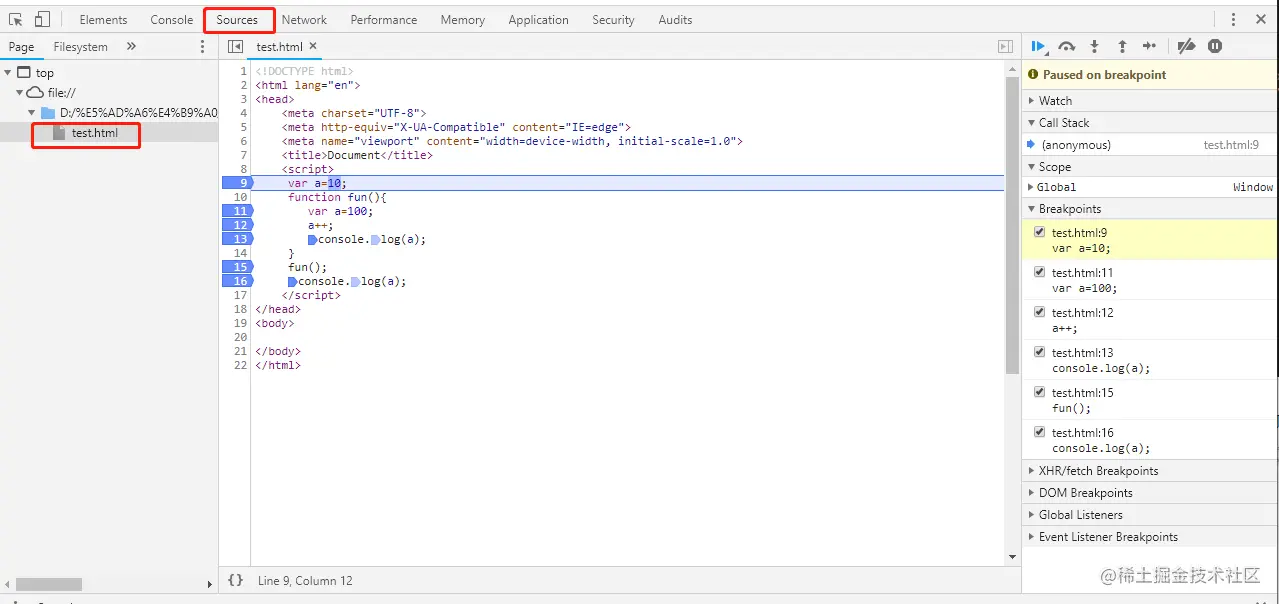Click line number 10 in the gutter
This screenshot has width=1279, height=604.
(x=240, y=197)
